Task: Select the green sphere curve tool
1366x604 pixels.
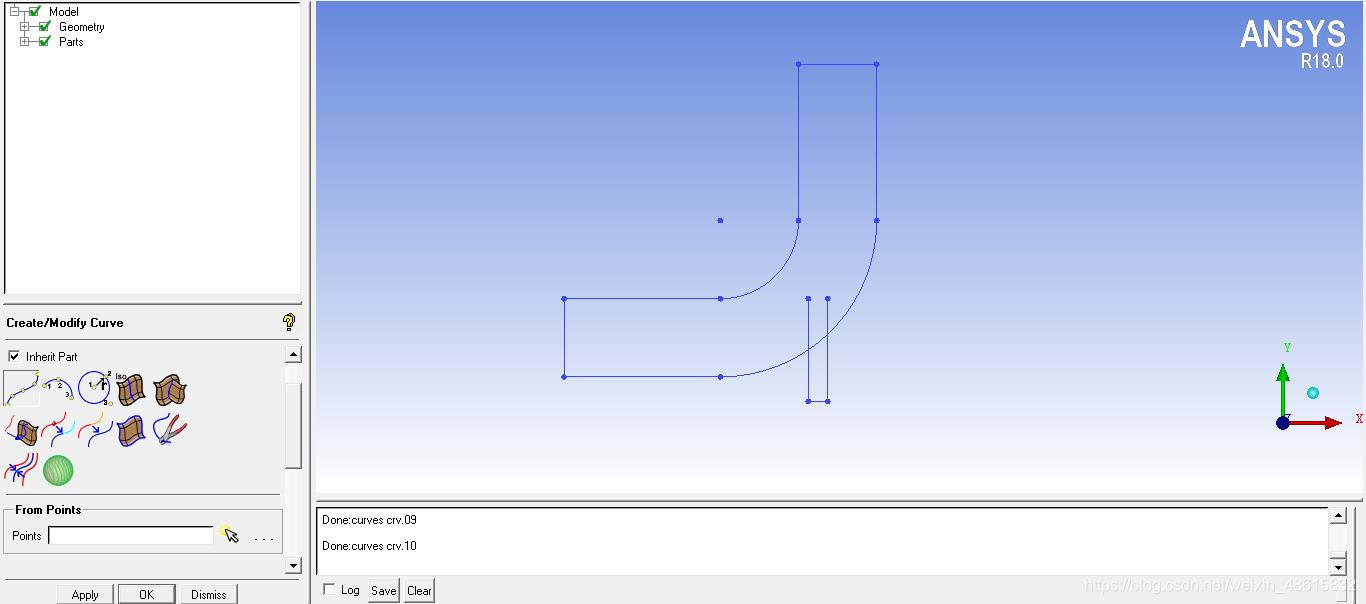Action: pos(58,470)
